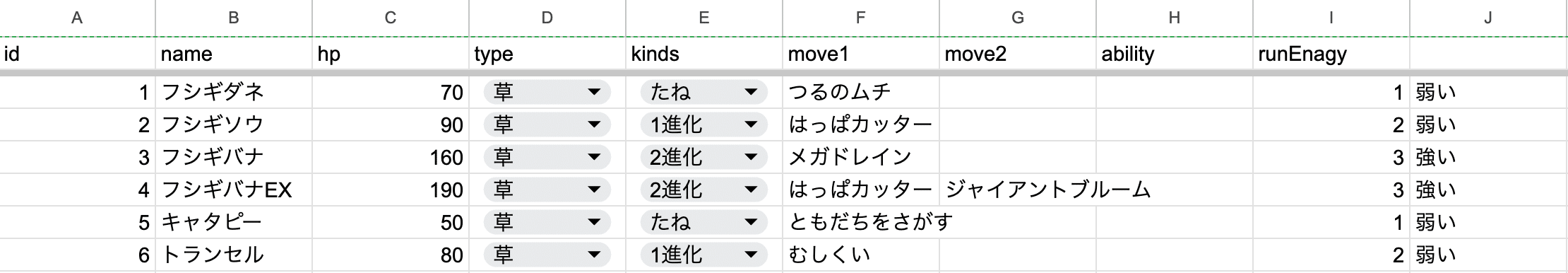This screenshot has height=273, width=1568.
Task: Select column D header
Action: click(547, 18)
